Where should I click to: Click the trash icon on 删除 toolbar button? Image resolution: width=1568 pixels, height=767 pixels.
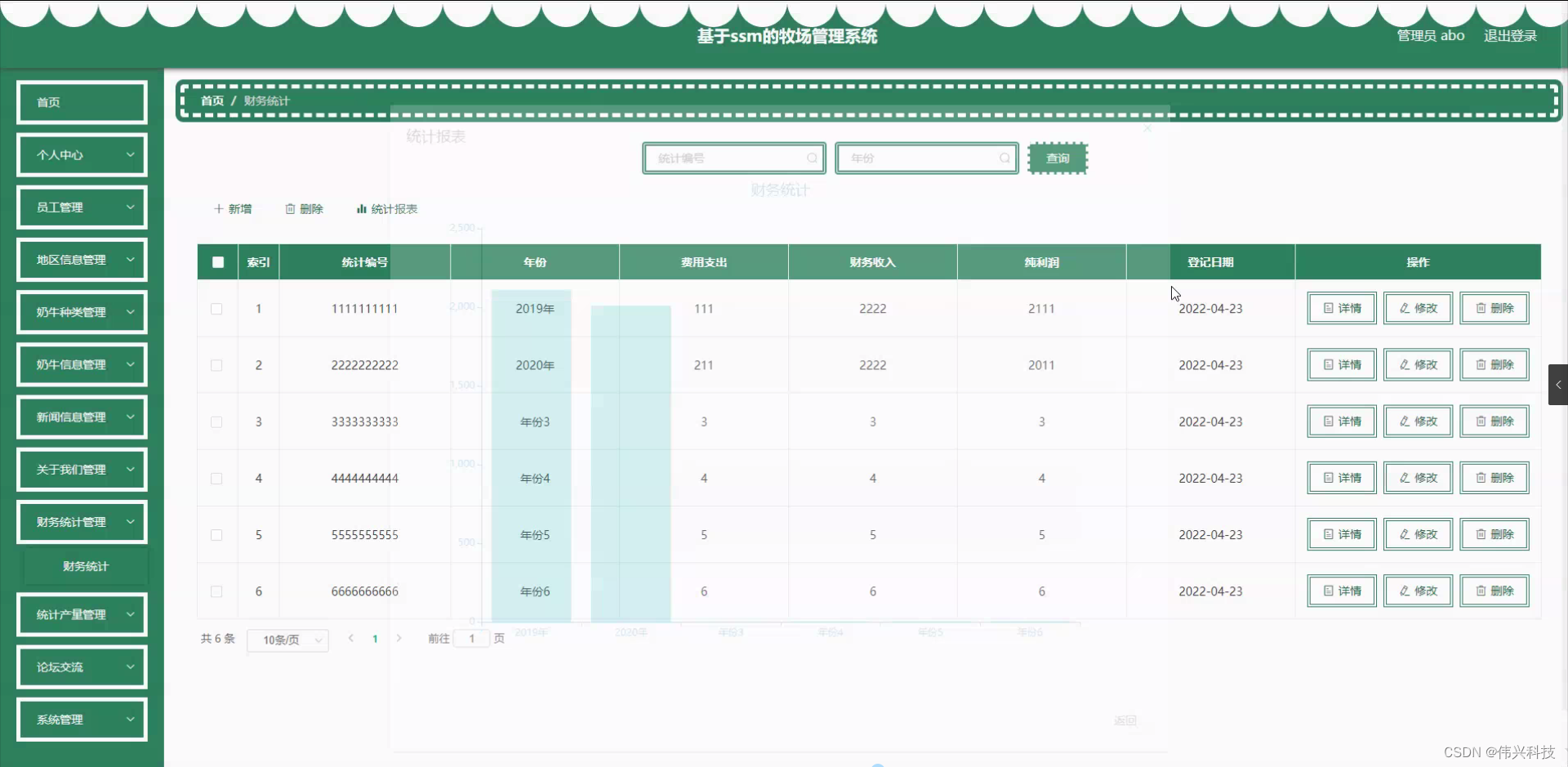pos(291,209)
